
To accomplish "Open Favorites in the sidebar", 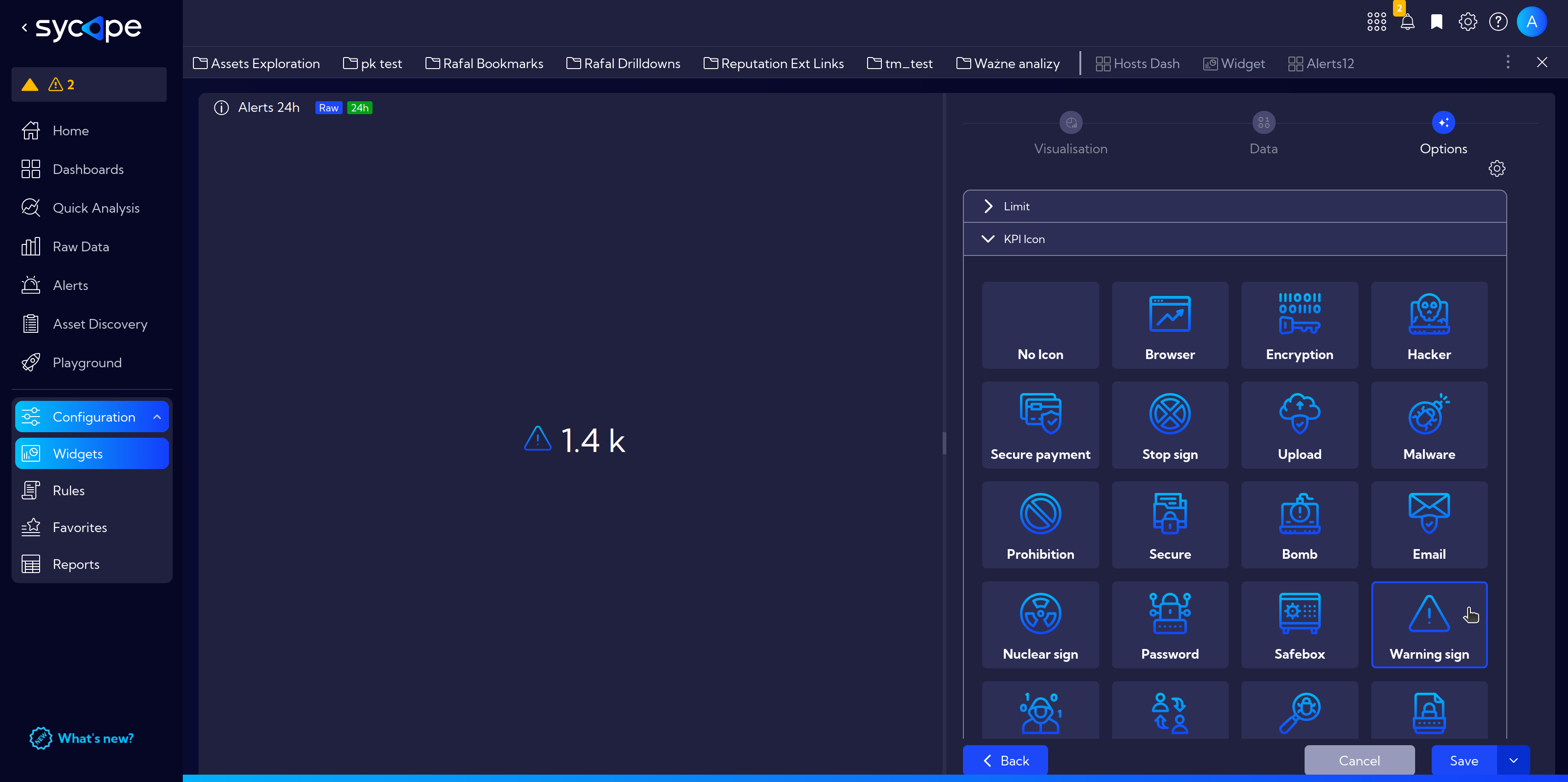I will (x=92, y=527).
